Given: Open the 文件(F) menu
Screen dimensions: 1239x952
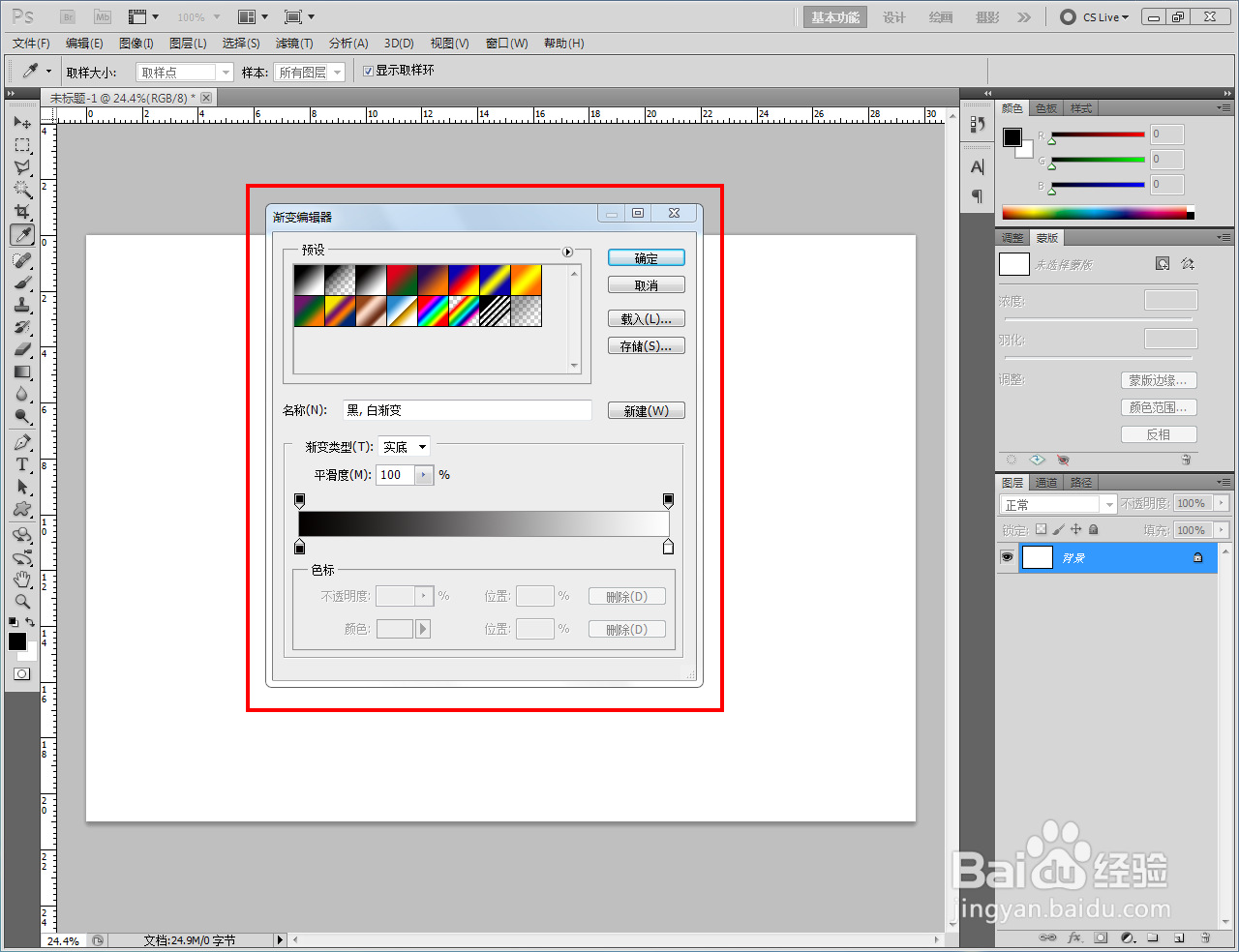Looking at the screenshot, I should [x=31, y=44].
